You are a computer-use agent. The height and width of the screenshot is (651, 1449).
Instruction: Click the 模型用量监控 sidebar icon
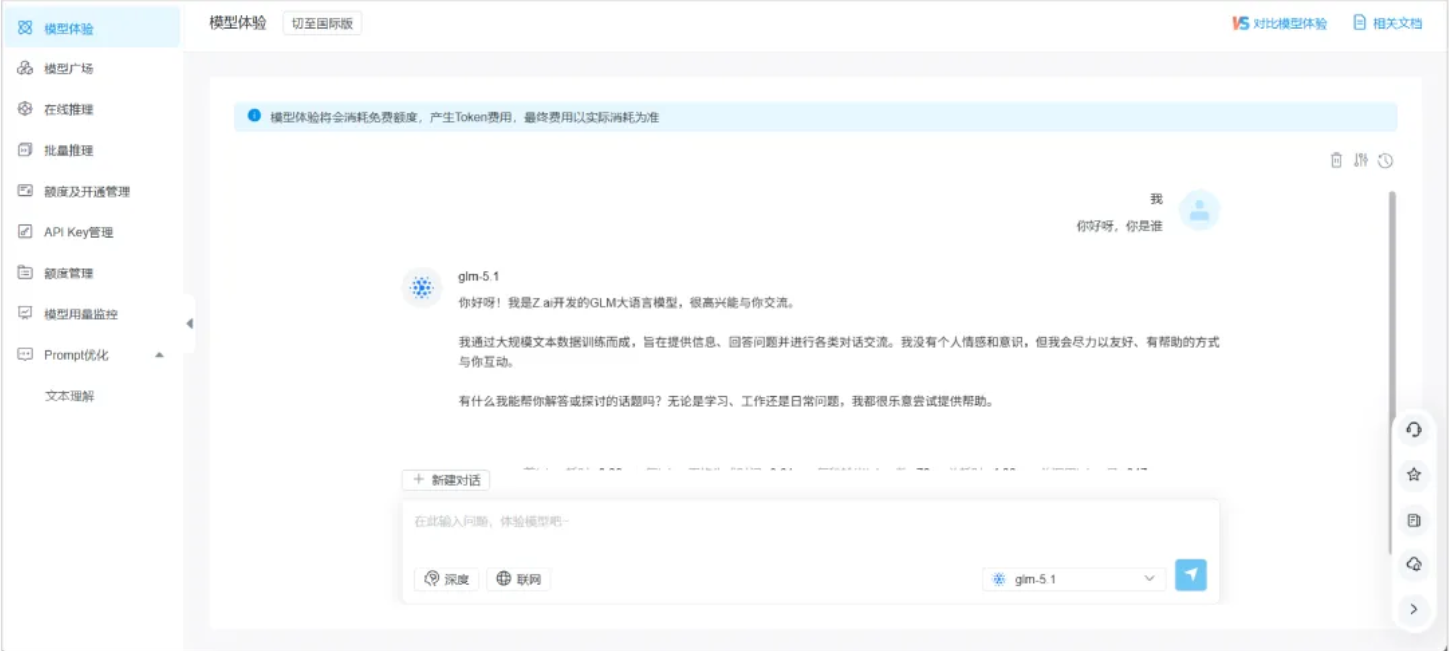(x=26, y=313)
